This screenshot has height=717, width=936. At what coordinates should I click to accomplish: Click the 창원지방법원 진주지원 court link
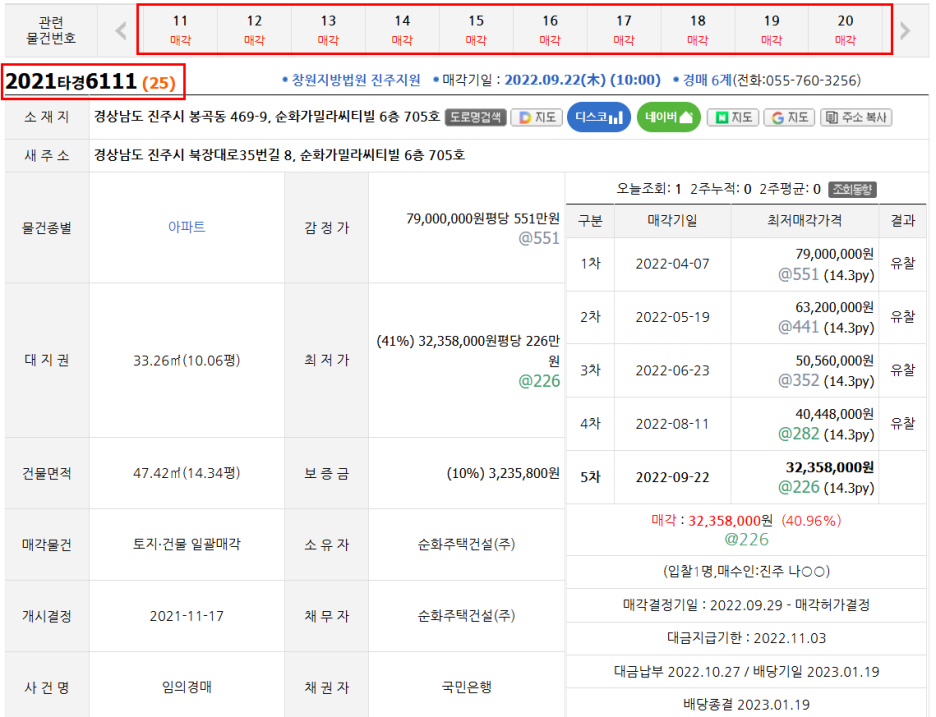coord(356,80)
